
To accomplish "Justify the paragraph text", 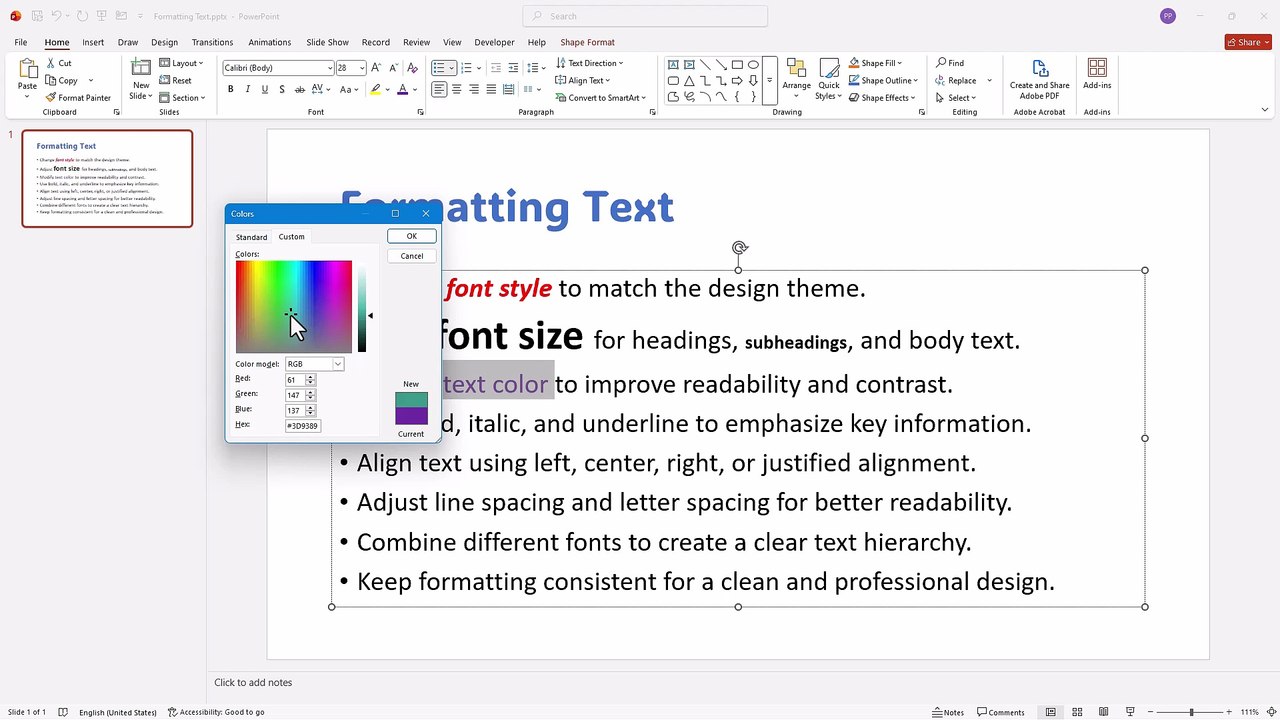I will point(490,89).
